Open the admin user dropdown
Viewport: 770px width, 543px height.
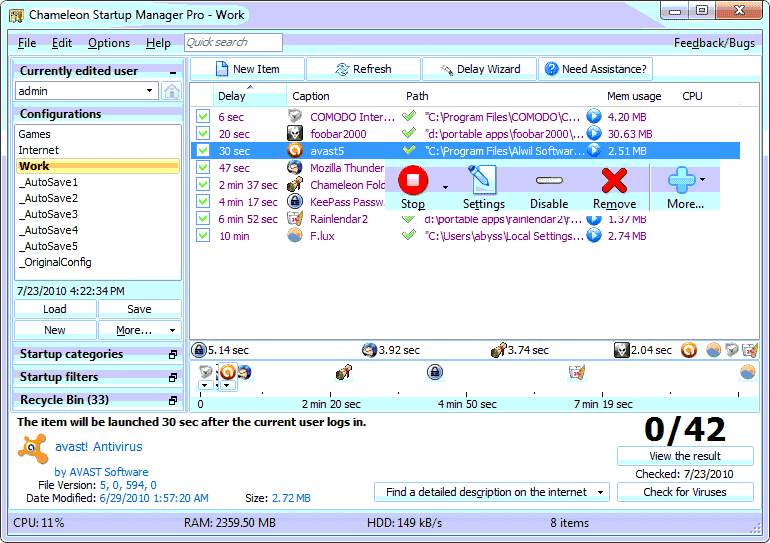[149, 91]
